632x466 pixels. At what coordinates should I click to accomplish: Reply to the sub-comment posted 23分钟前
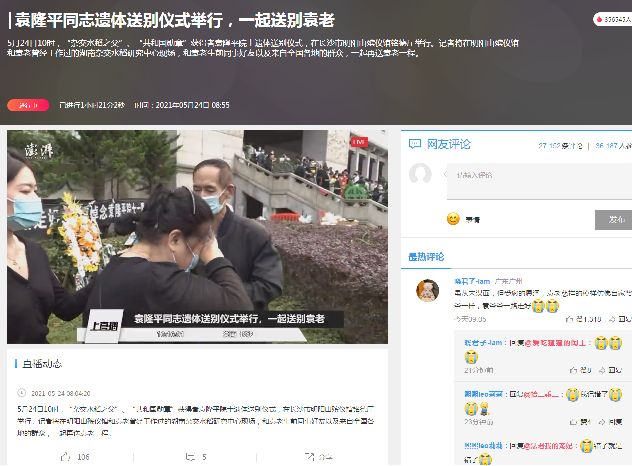(x=610, y=422)
